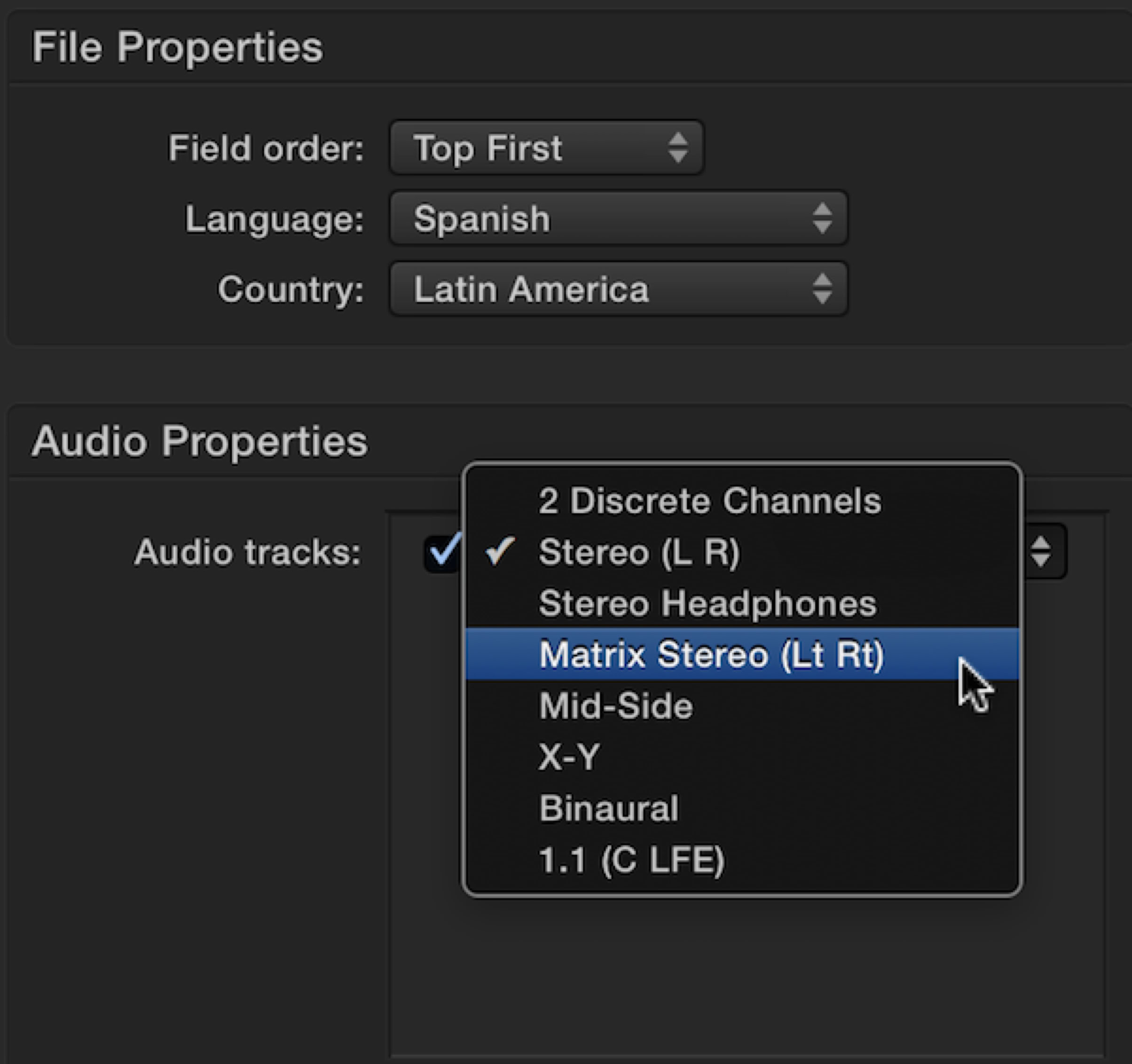1132x1064 pixels.
Task: Toggle the Audio tracks checkbox
Action: click(x=443, y=552)
